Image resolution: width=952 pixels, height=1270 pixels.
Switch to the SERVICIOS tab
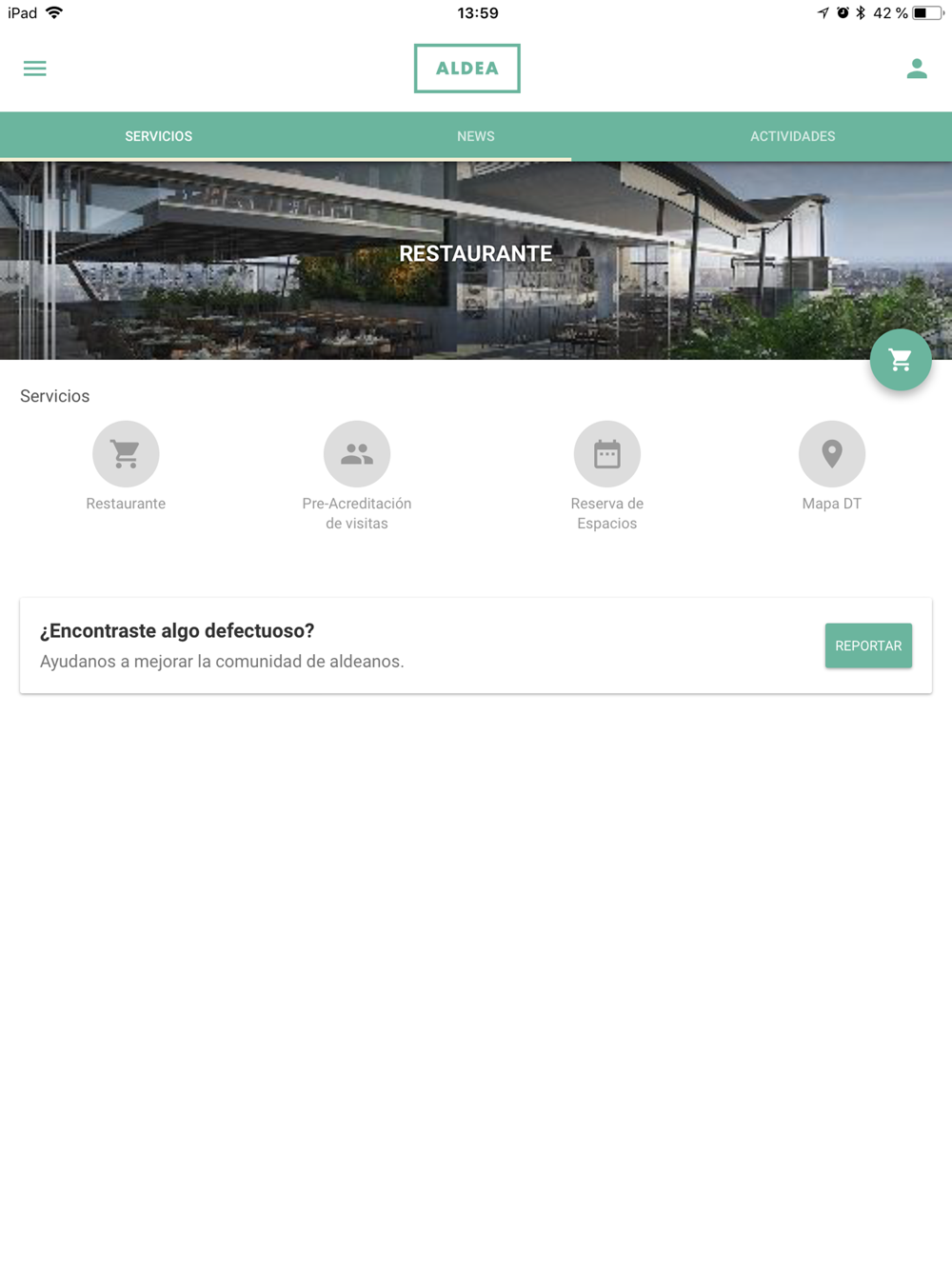click(159, 136)
